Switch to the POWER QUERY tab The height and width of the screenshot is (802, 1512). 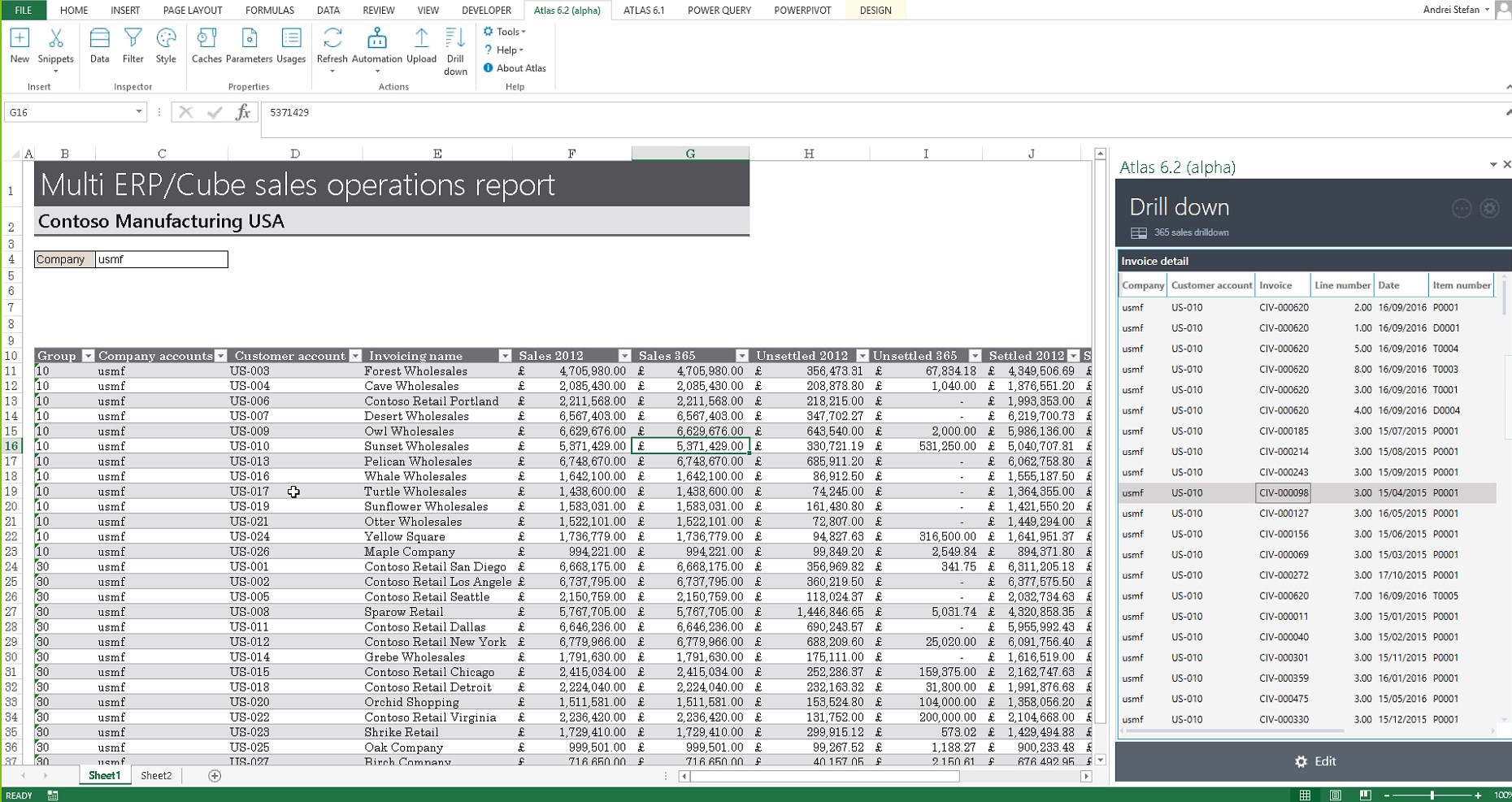tap(719, 10)
